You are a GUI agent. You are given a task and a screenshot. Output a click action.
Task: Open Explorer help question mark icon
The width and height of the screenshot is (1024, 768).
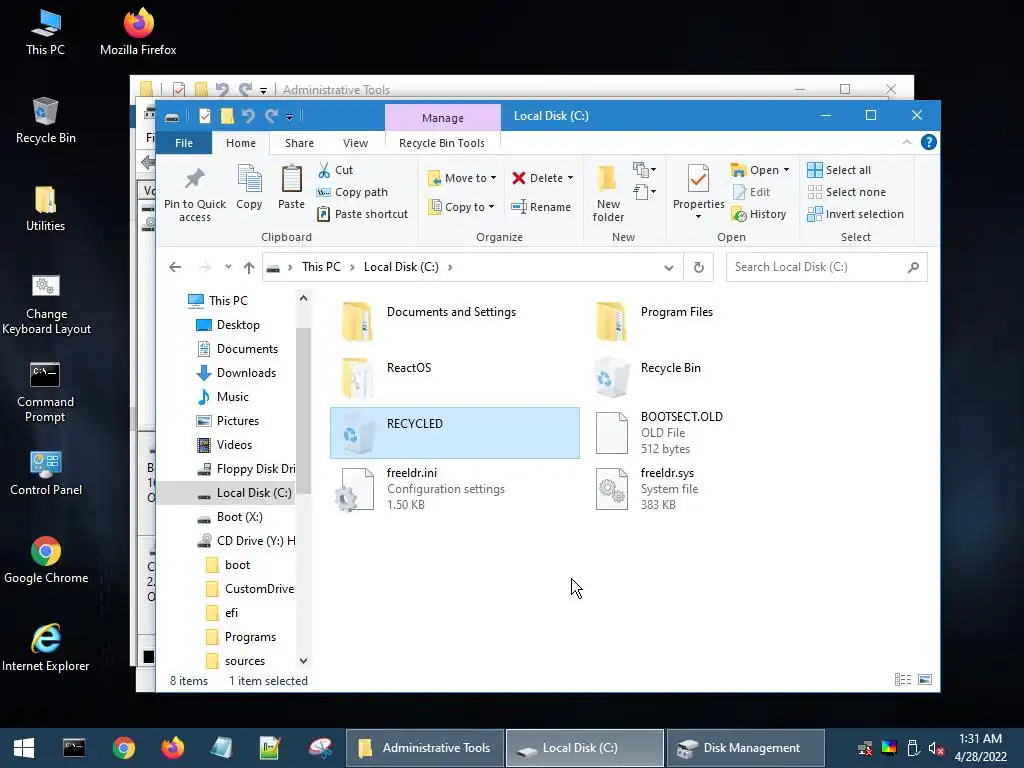(x=928, y=142)
